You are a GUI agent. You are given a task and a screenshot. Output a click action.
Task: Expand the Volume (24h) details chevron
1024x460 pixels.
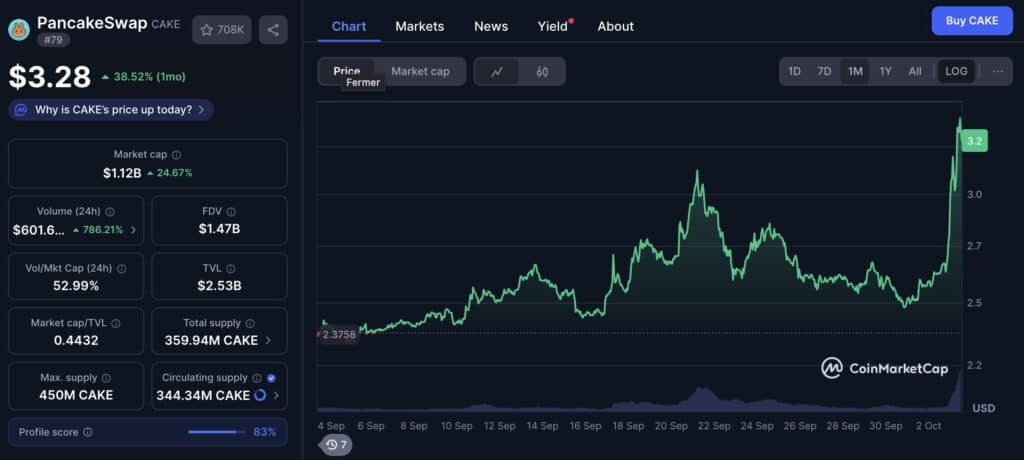(x=133, y=230)
